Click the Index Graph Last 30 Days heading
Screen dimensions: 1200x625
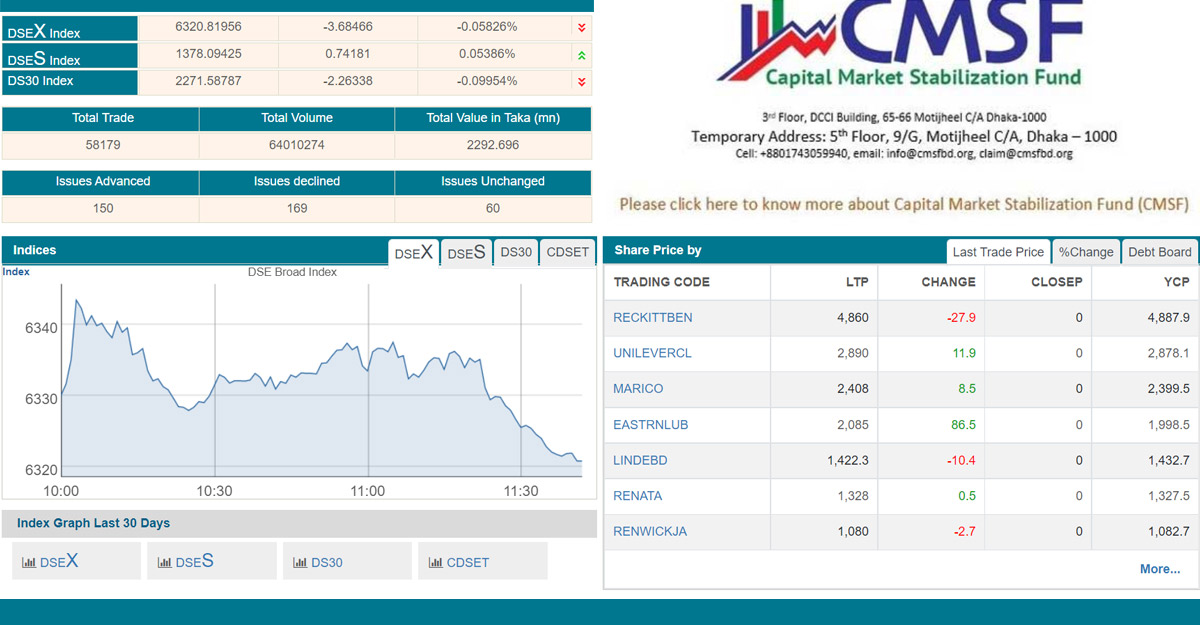click(x=94, y=524)
